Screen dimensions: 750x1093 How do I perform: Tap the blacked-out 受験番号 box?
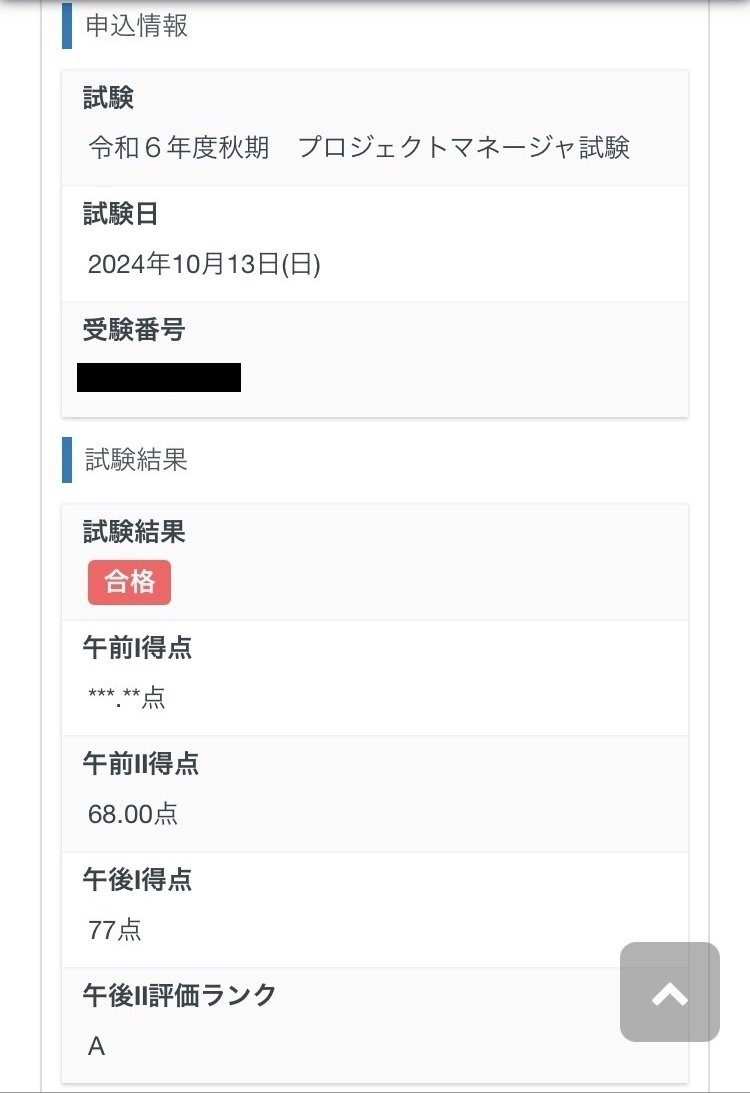coord(160,378)
